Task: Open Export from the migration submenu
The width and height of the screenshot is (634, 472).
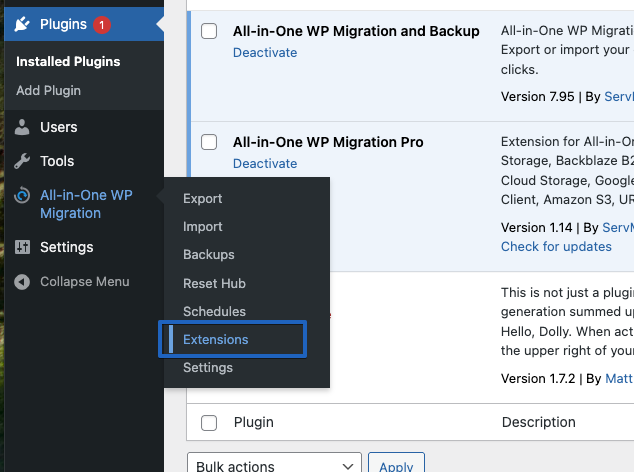Action: click(x=202, y=199)
